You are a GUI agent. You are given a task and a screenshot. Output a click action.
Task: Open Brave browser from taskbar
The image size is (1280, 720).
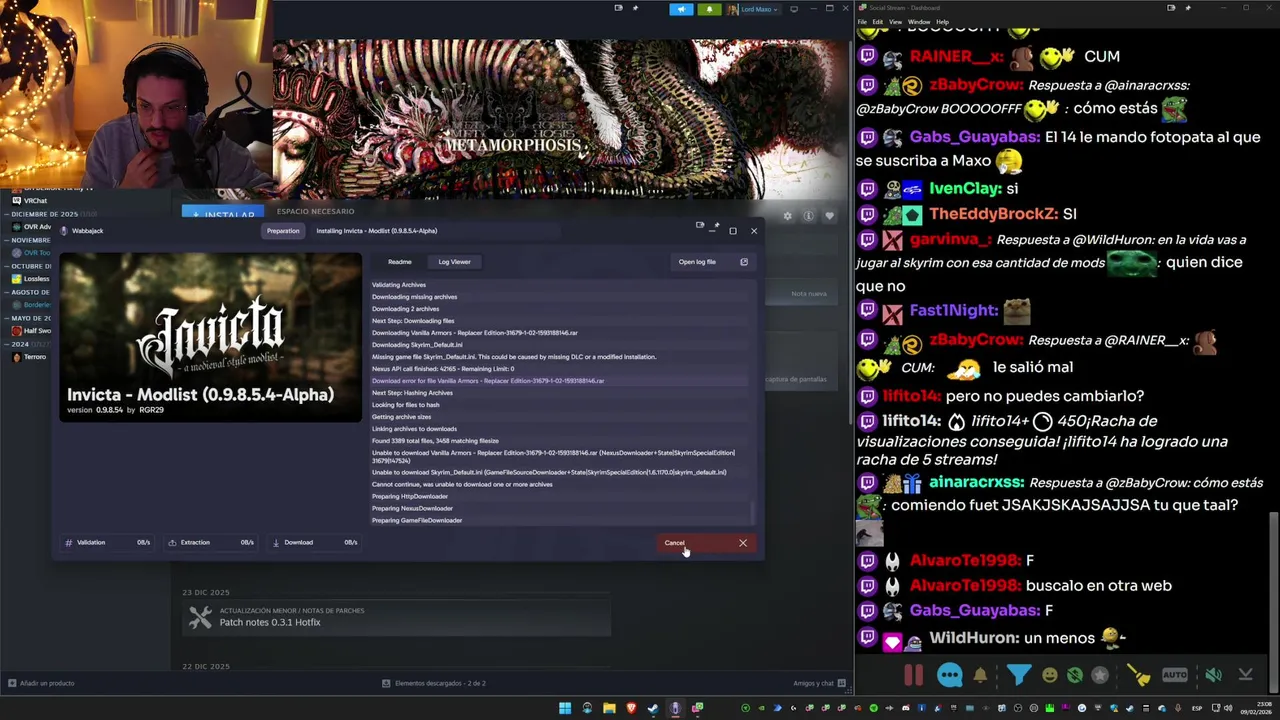pyautogui.click(x=631, y=708)
